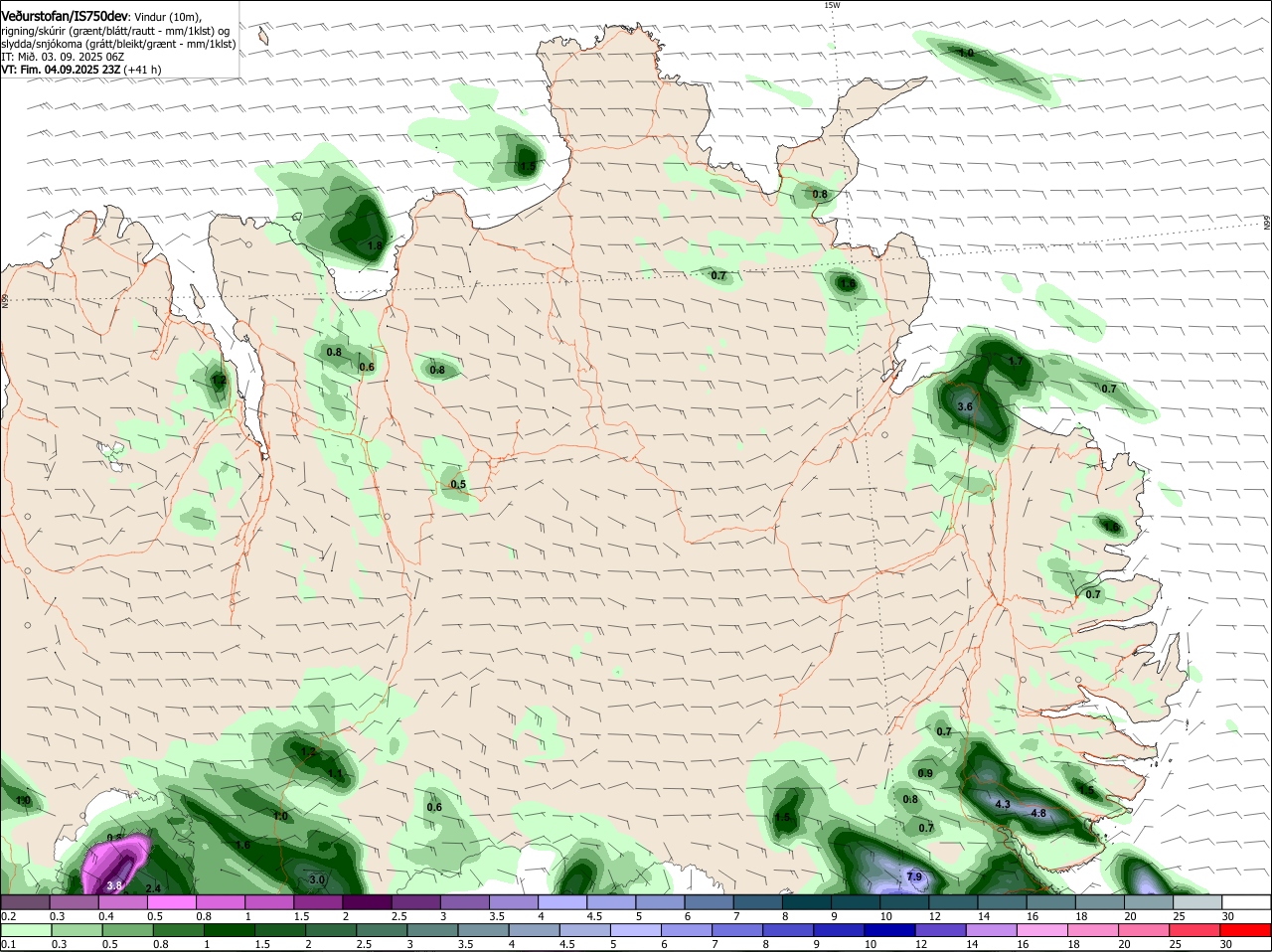
Task: Click the VT: Fim. 04.09.2025 23Z (+41 h) line
Action: click(80, 70)
